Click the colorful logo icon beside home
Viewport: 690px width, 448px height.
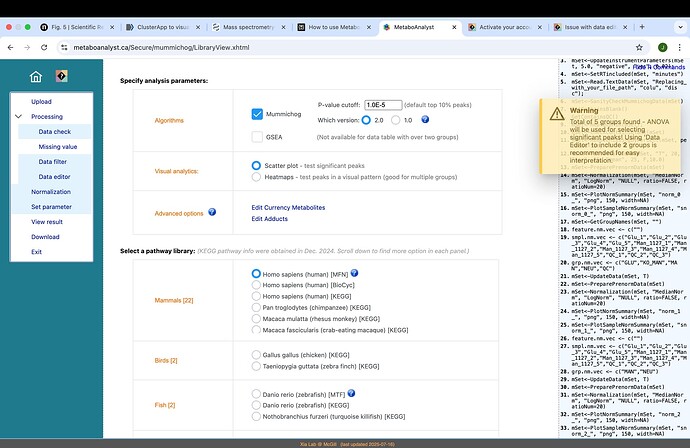[62, 76]
